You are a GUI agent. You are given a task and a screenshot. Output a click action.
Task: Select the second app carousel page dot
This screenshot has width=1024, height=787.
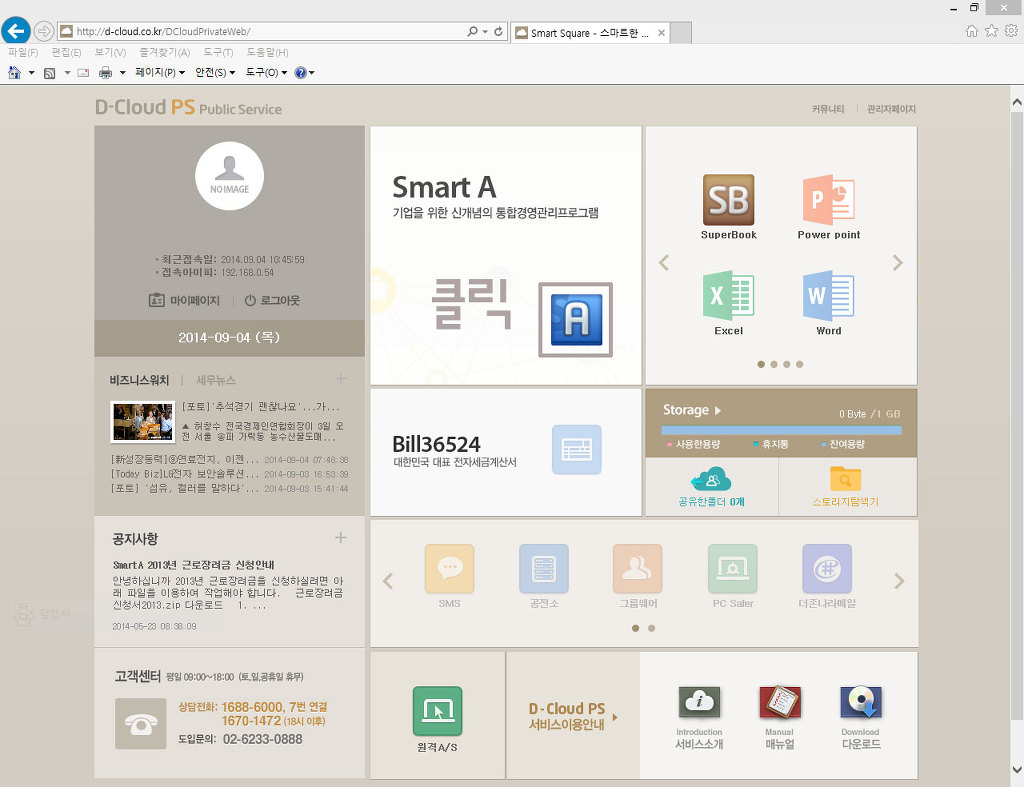(x=773, y=364)
